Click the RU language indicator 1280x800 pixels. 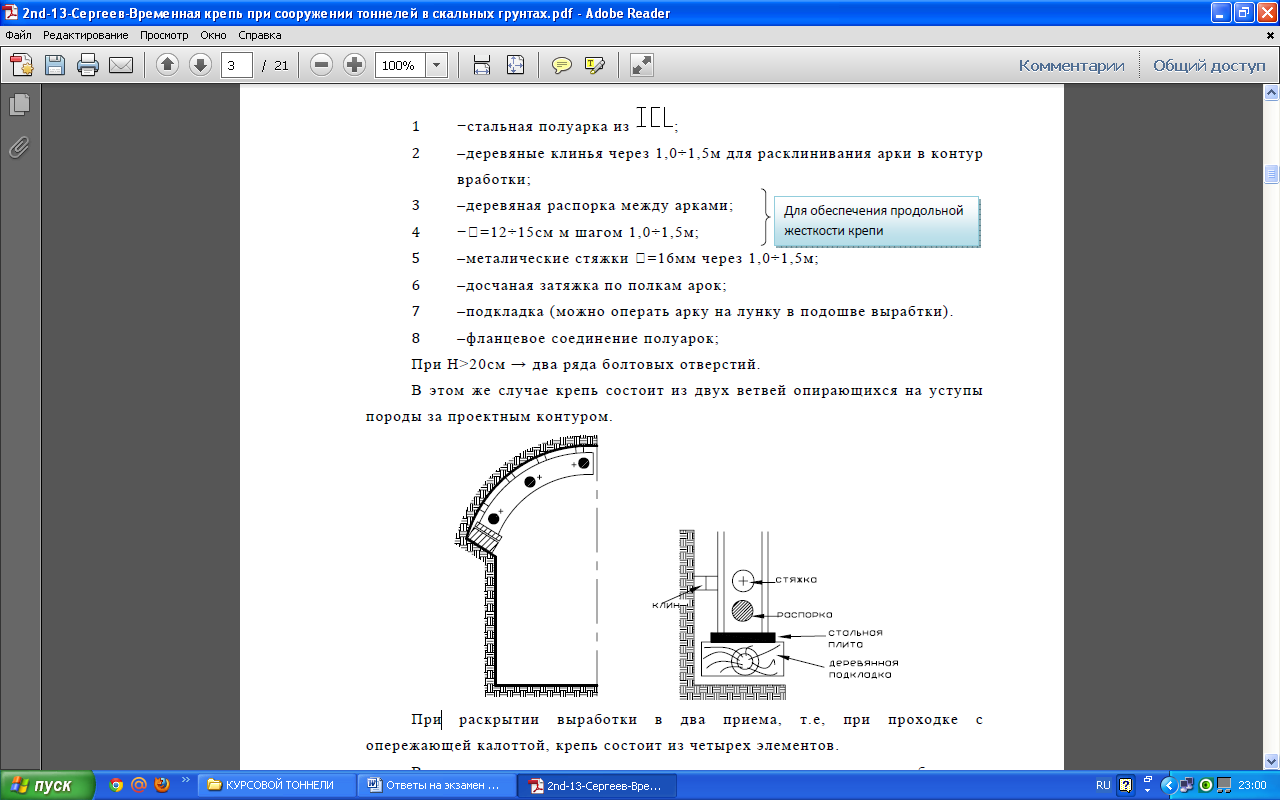(1103, 785)
